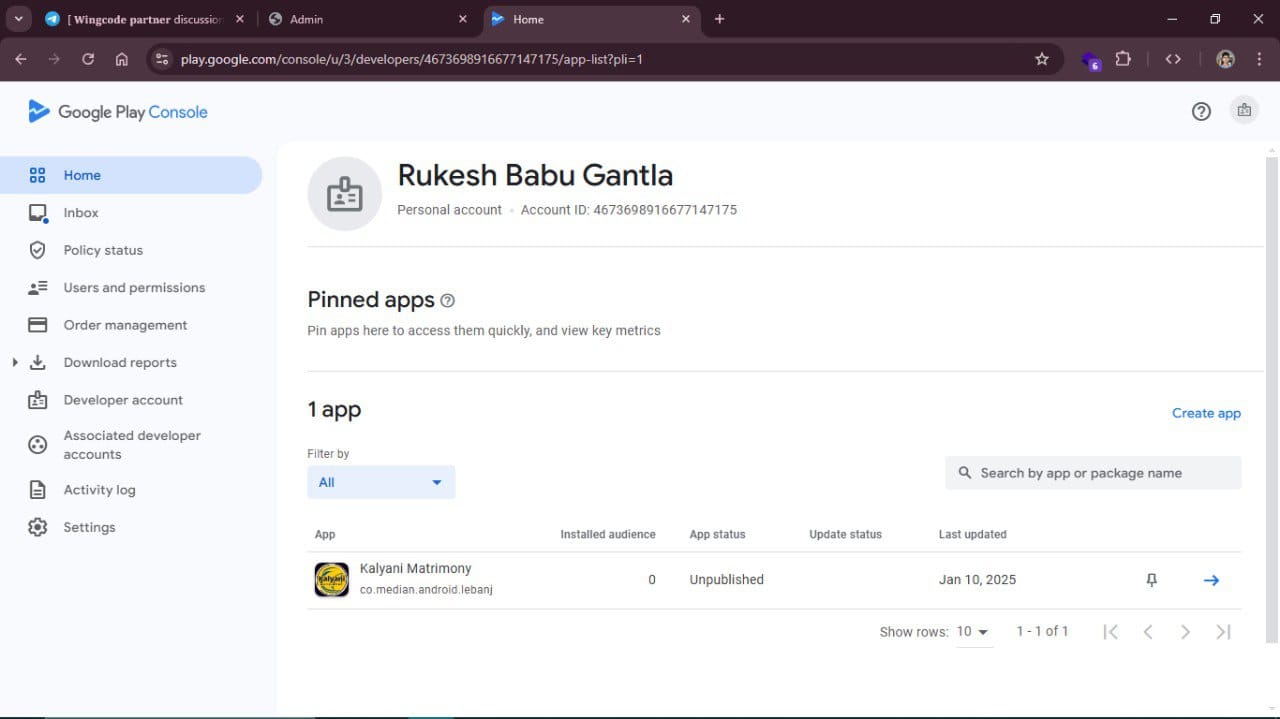This screenshot has width=1280, height=719.
Task: Click the Create app link
Action: 1206,413
